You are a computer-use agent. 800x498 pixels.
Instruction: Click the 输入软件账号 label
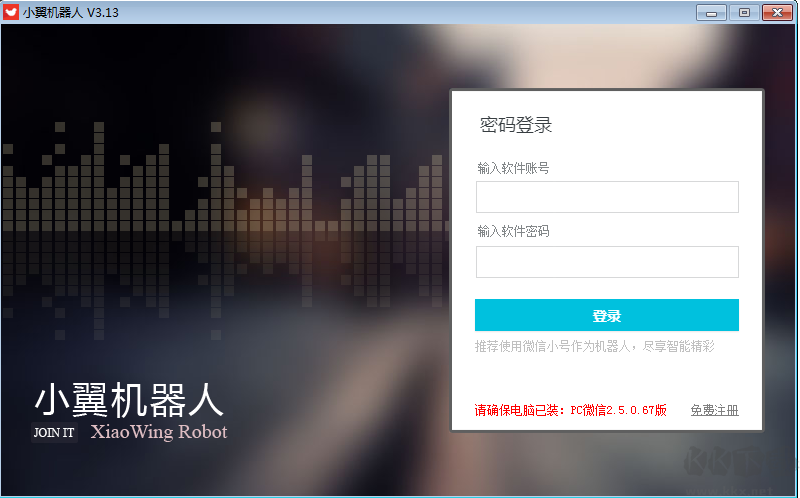coord(513,168)
